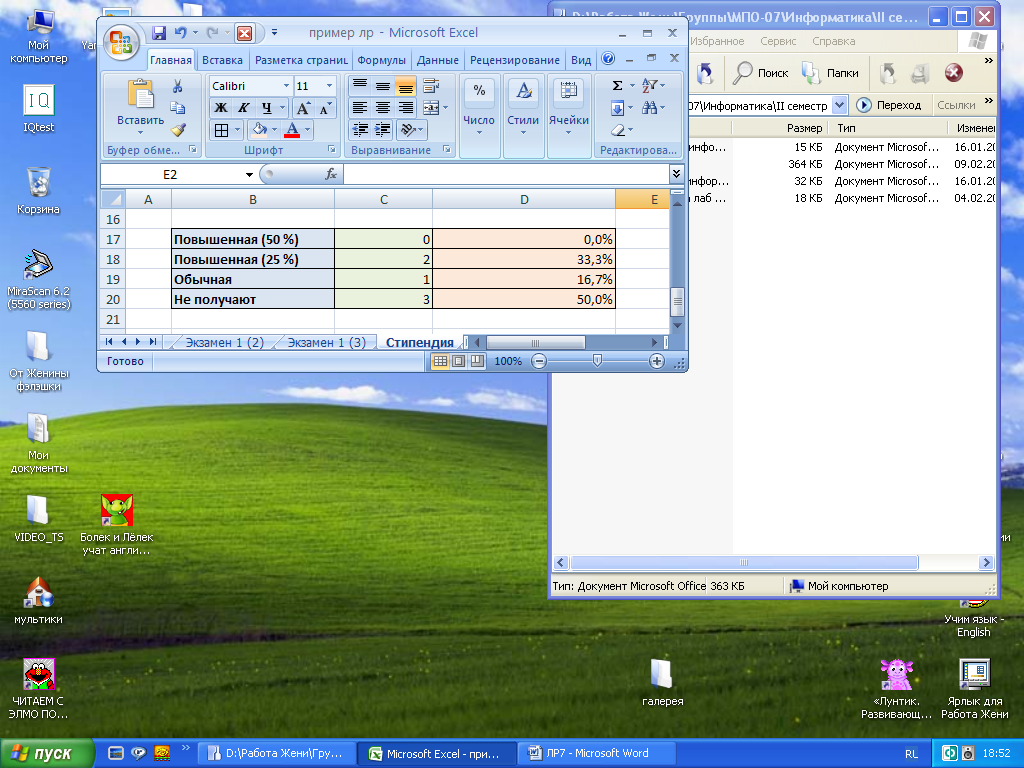Toggle underline Ч formatting

coord(266,108)
